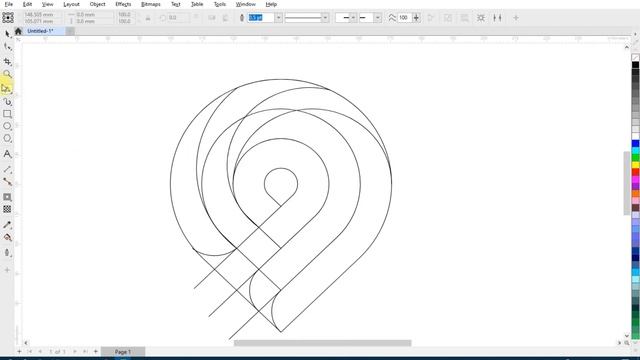Viewport: 640px width, 360px height.
Task: Pick the magenta swatch in palette
Action: (636, 179)
